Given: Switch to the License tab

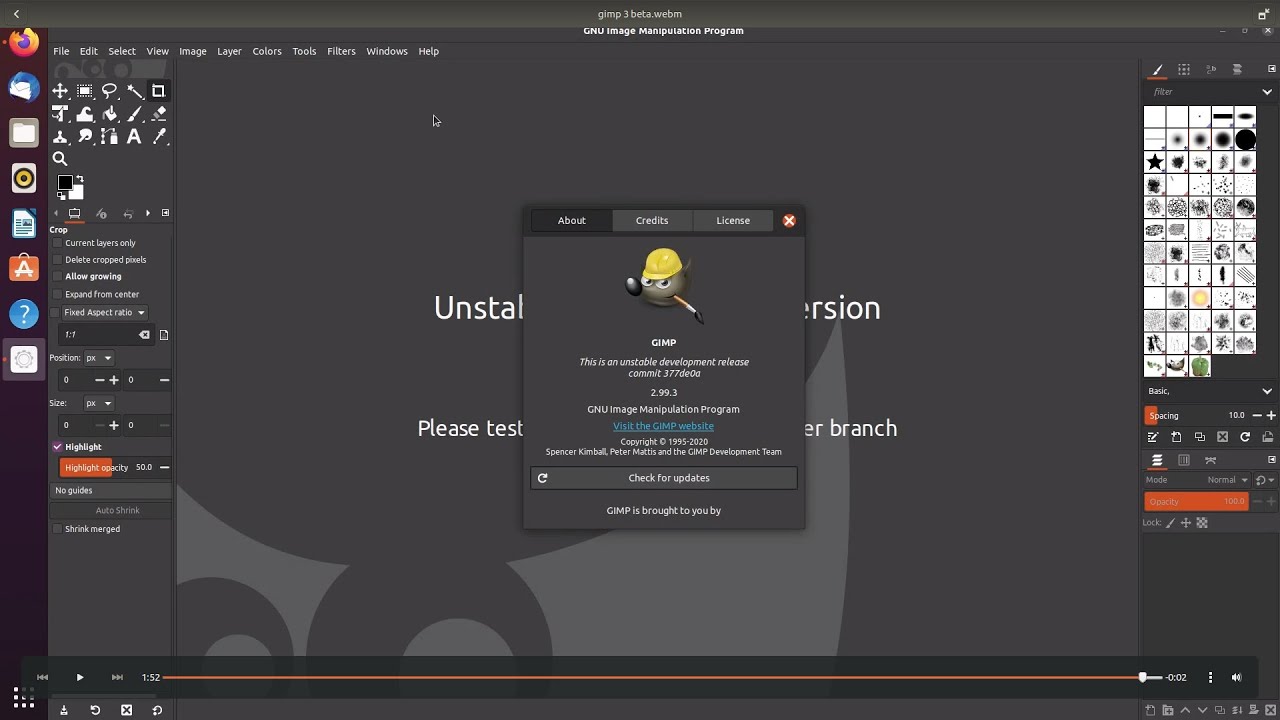Looking at the screenshot, I should click(x=733, y=220).
